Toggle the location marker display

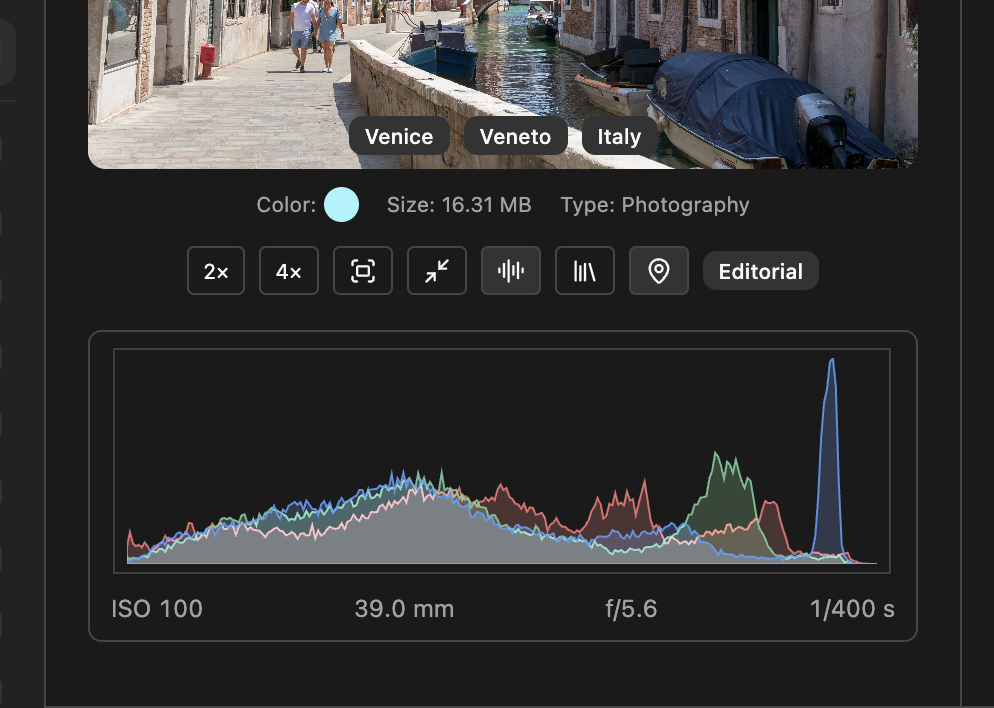(658, 270)
